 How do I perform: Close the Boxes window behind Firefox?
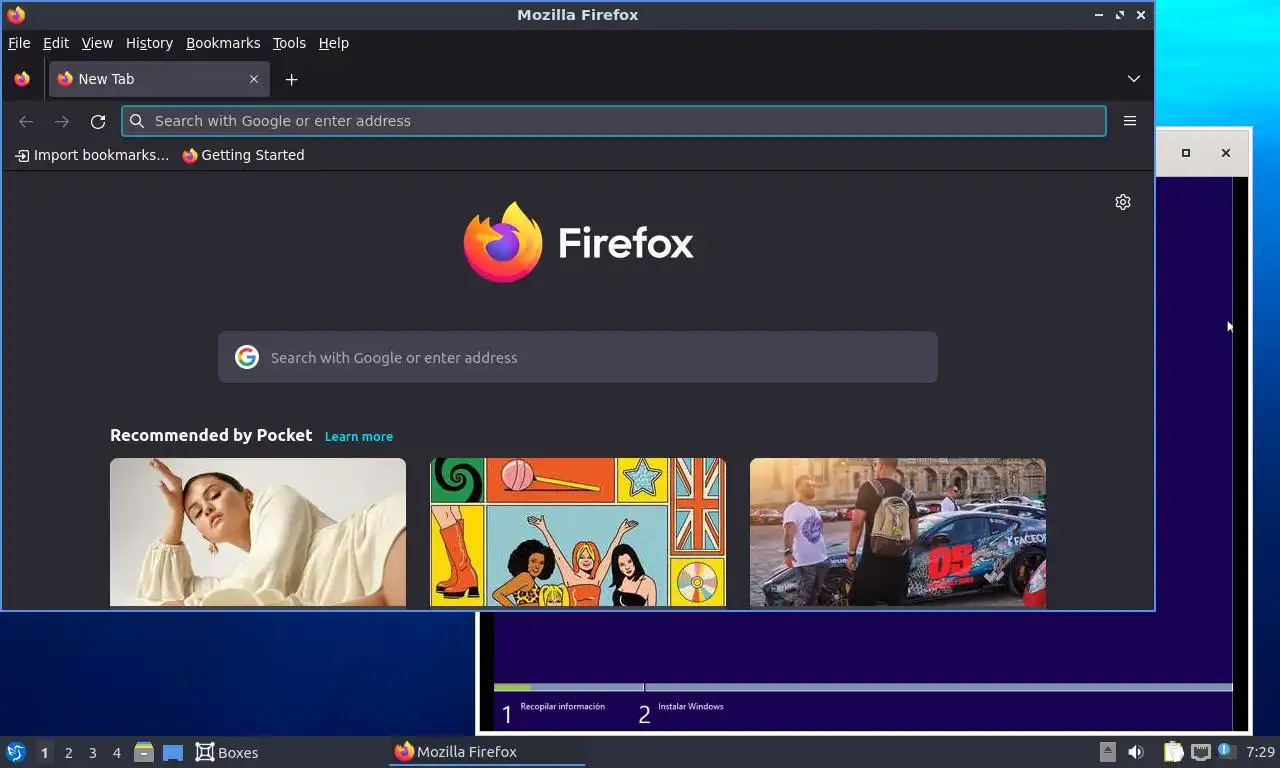click(x=1225, y=153)
